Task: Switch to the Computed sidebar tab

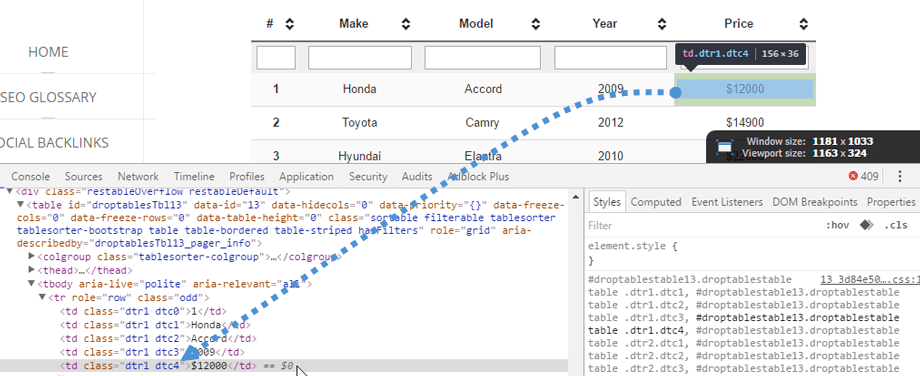Action: 655,202
